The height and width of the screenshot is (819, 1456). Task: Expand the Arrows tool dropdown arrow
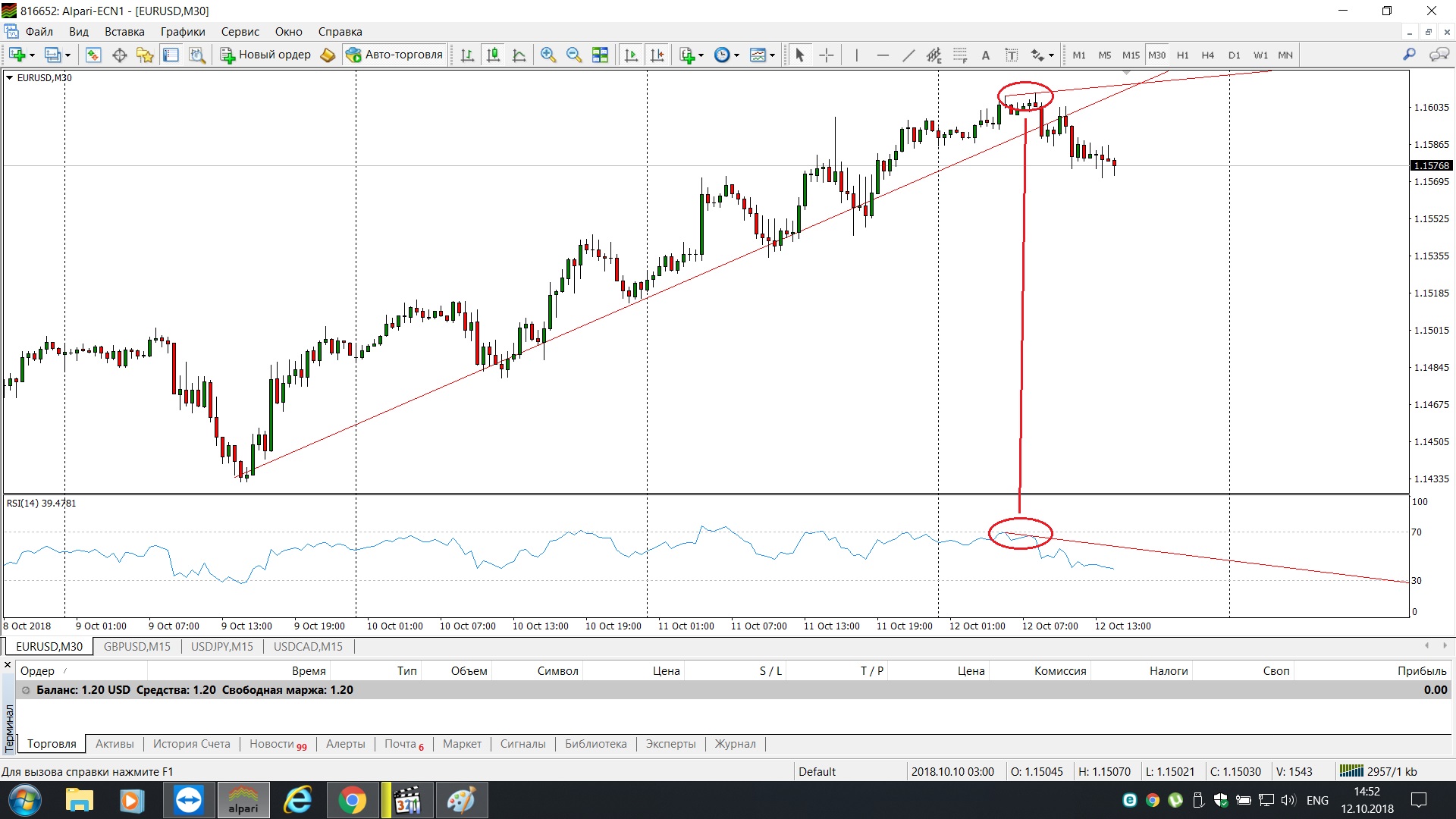click(1051, 55)
